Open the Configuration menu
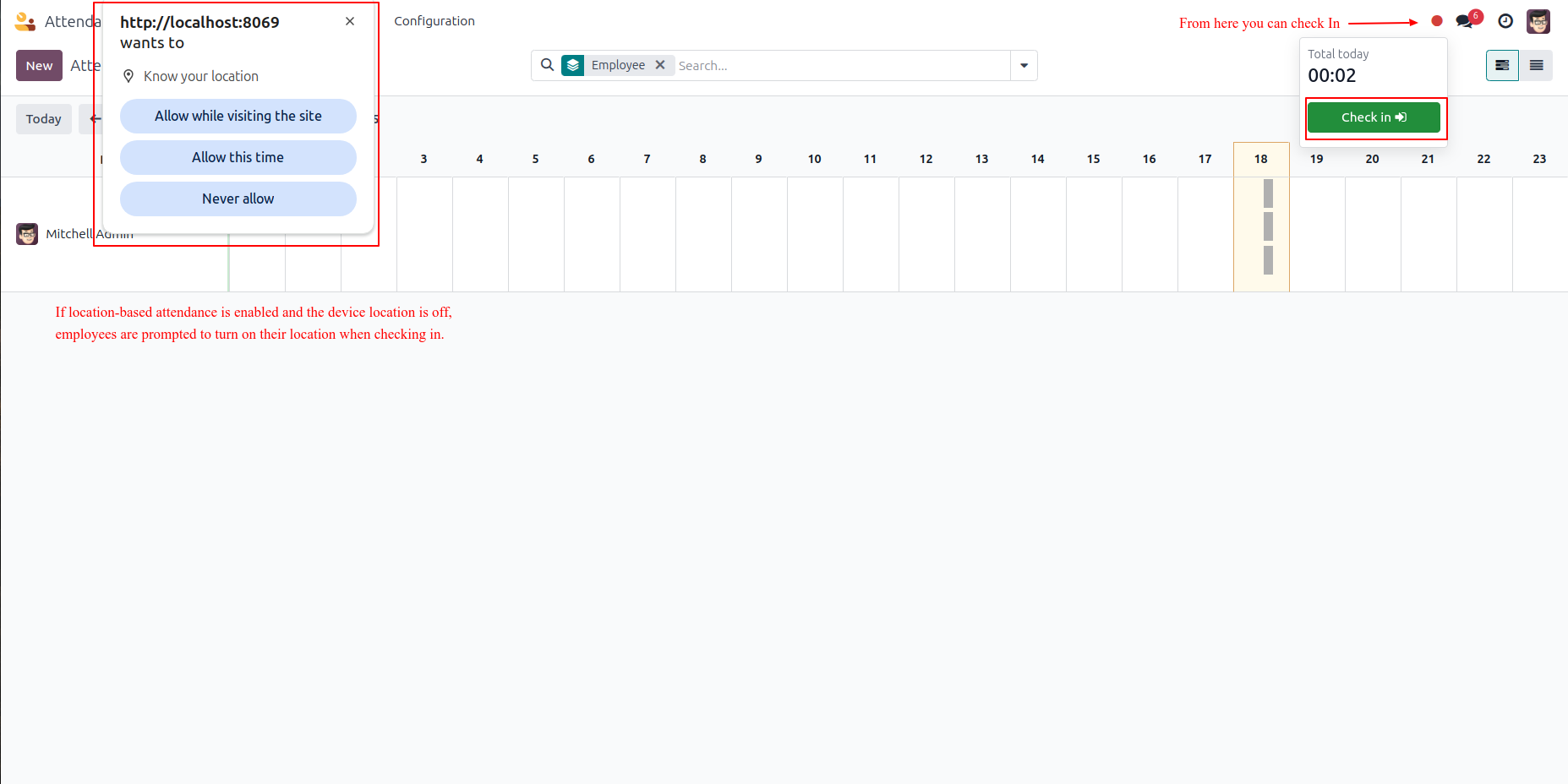This screenshot has height=784, width=1568. click(x=434, y=21)
